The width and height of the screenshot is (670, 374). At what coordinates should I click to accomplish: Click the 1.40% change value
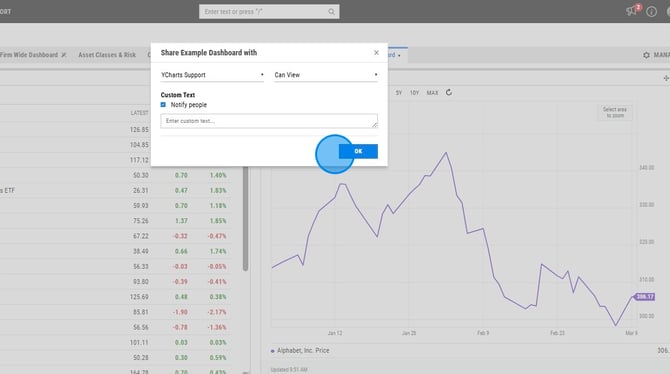click(x=218, y=175)
